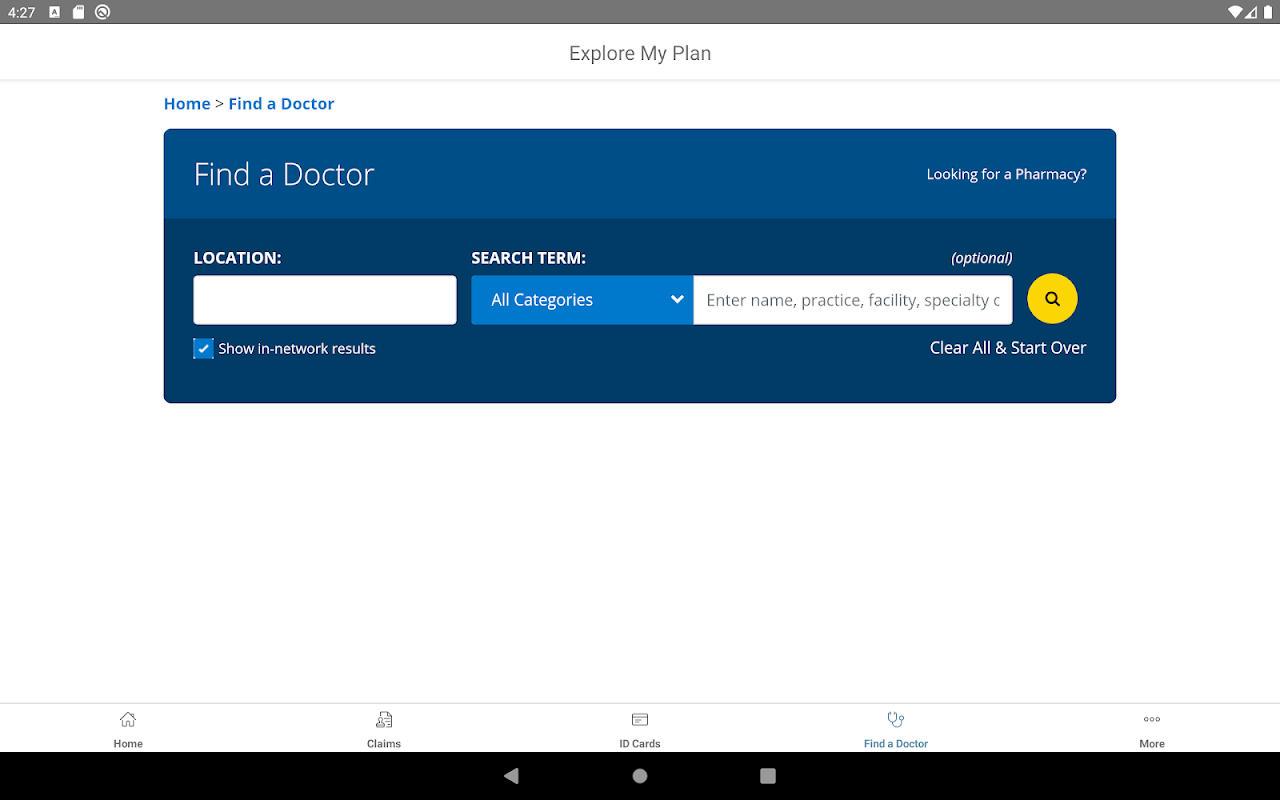
Task: Expand the All Categories dropdown
Action: [582, 300]
